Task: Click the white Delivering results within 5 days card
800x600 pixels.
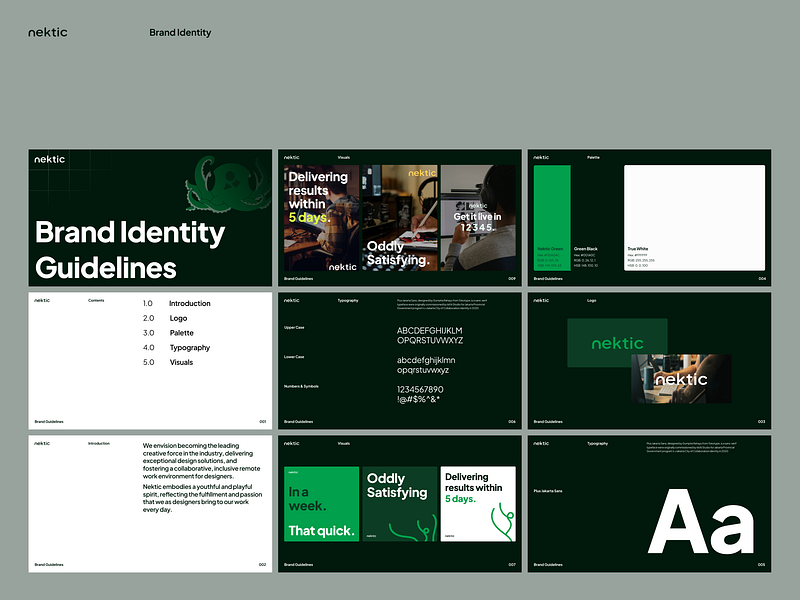Action: (x=478, y=504)
